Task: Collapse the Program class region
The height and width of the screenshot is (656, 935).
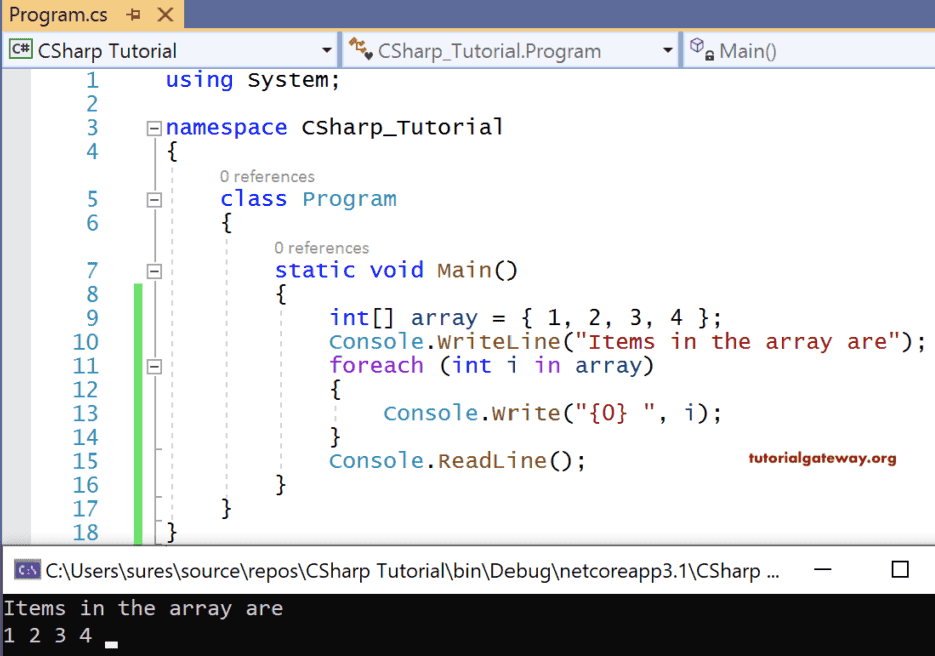Action: pos(155,199)
